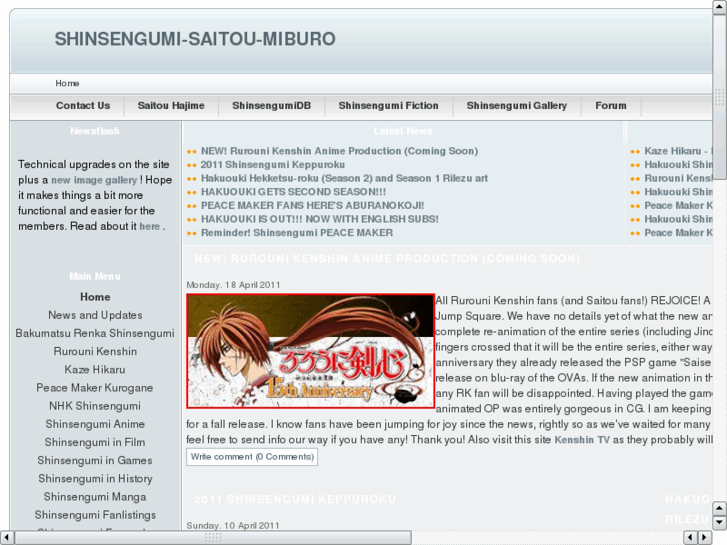The width and height of the screenshot is (727, 545).
Task: Open NHK Shinsengumi page
Action: coord(95,405)
